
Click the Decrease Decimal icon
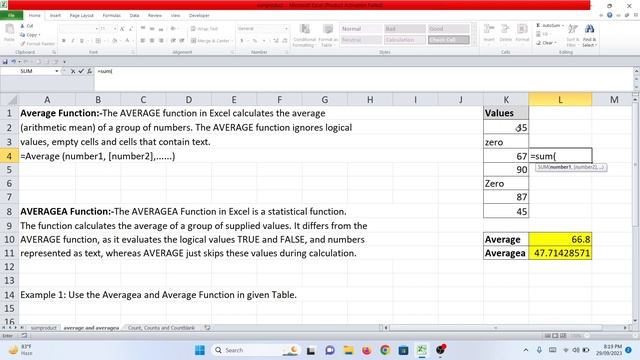[284, 41]
